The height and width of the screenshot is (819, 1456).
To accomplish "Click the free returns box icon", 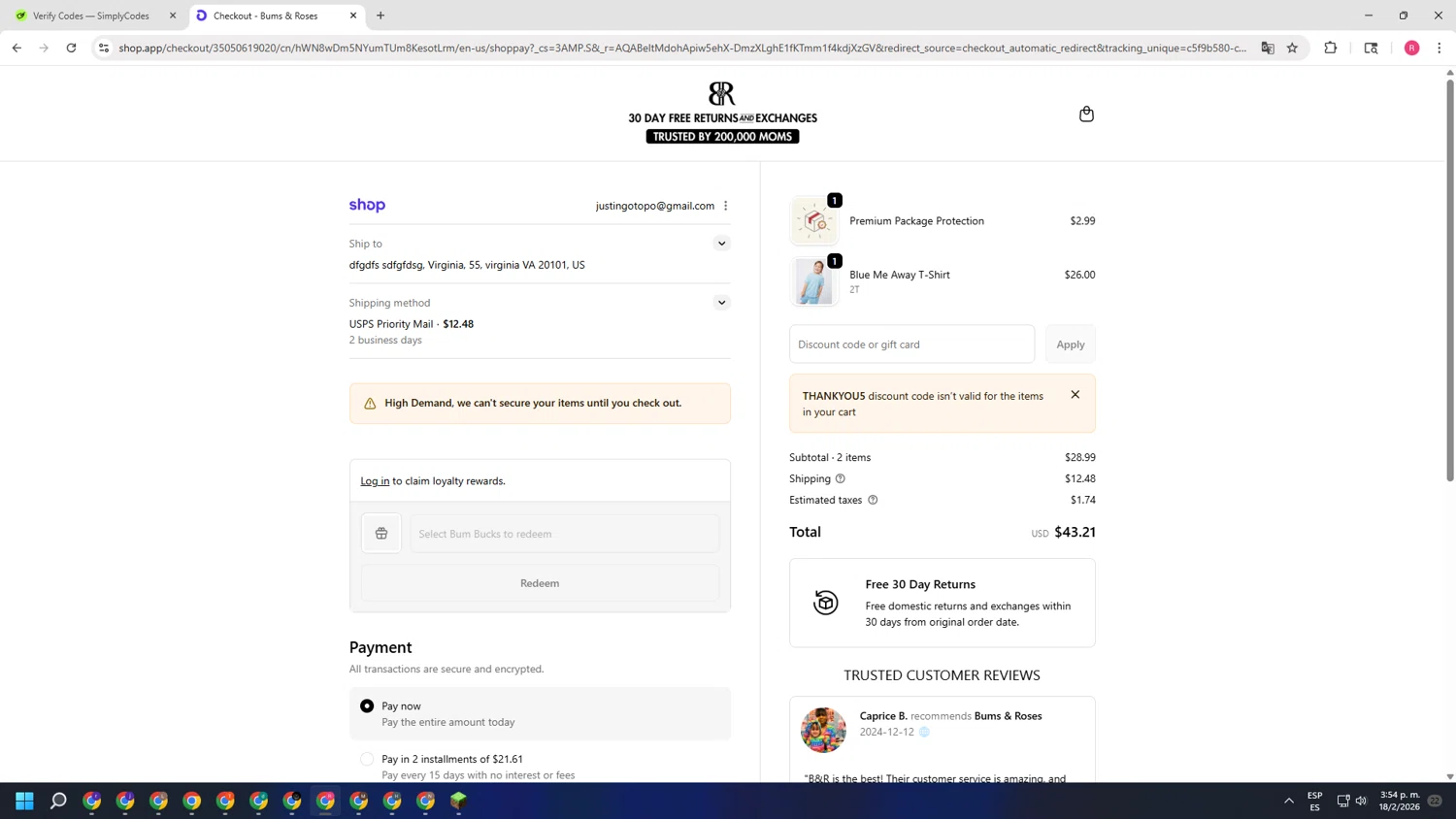I will [825, 603].
